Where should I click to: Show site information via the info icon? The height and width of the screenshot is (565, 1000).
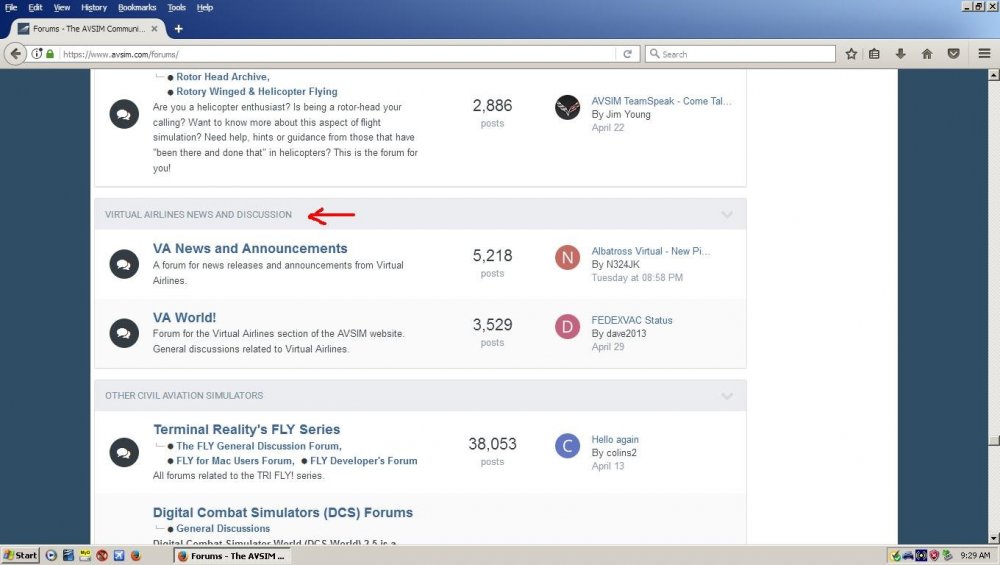point(37,54)
